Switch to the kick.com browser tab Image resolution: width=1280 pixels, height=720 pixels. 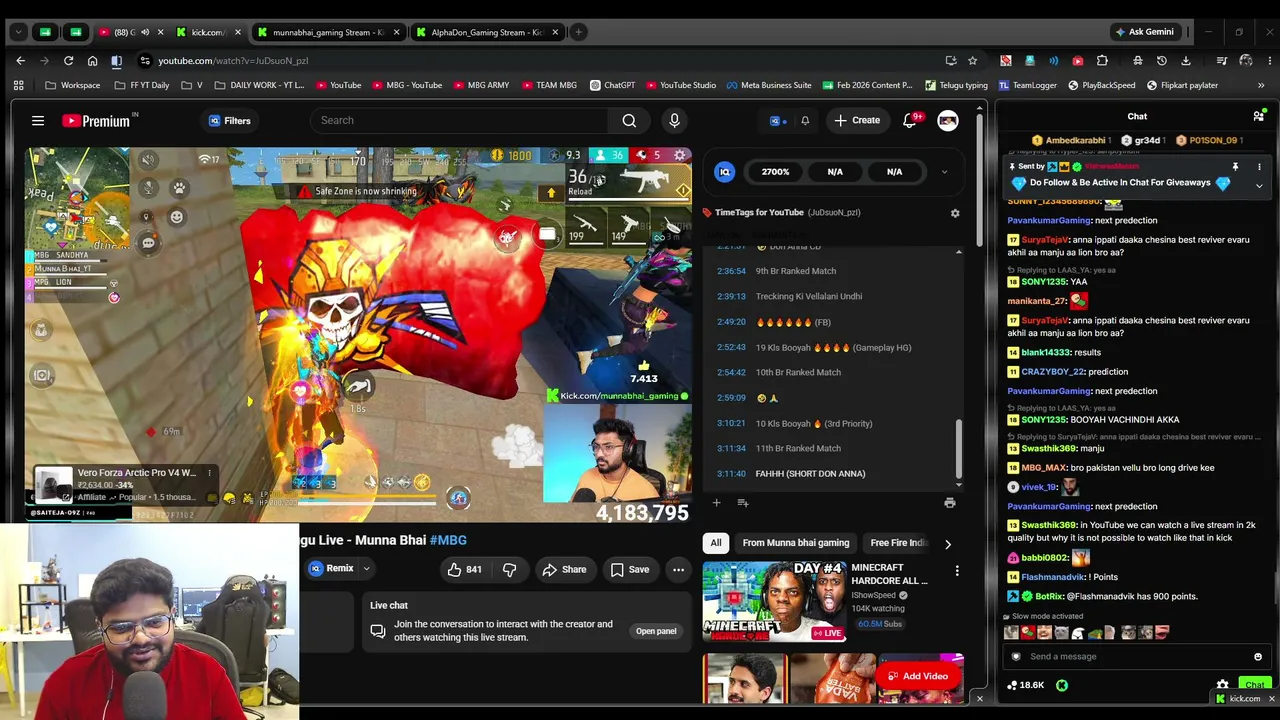click(208, 32)
